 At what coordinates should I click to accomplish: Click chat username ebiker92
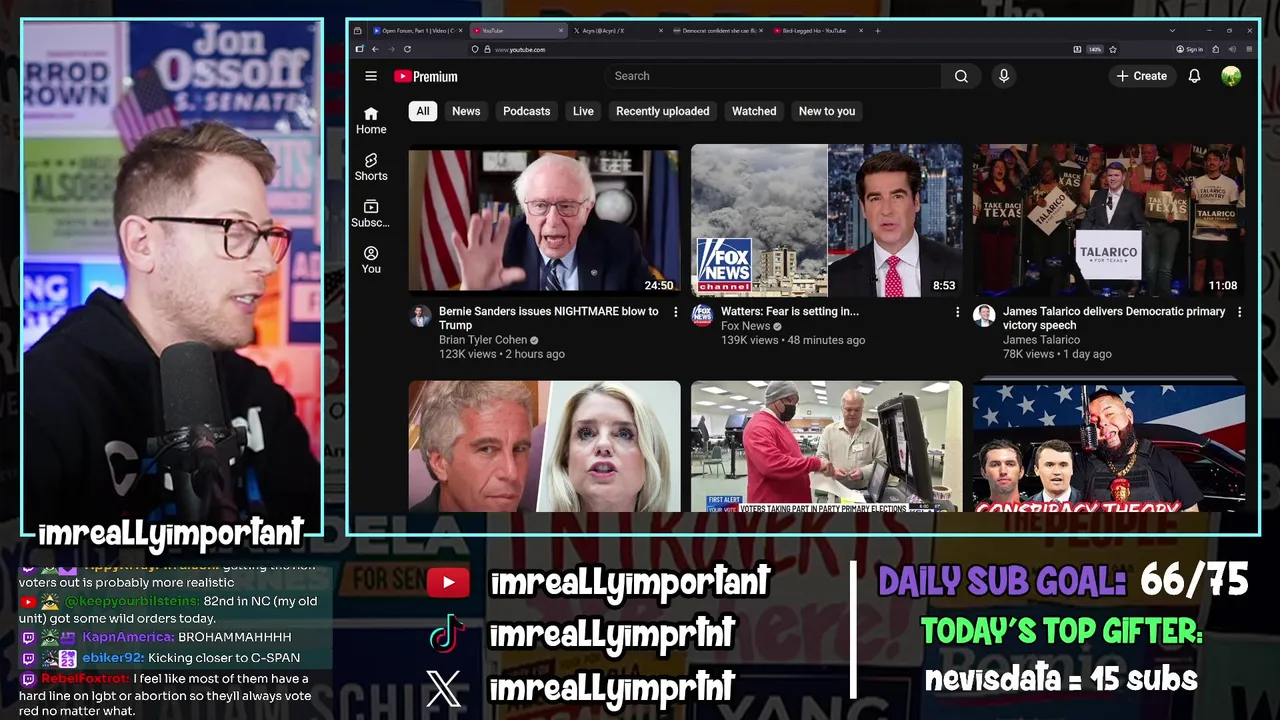pyautogui.click(x=113, y=658)
